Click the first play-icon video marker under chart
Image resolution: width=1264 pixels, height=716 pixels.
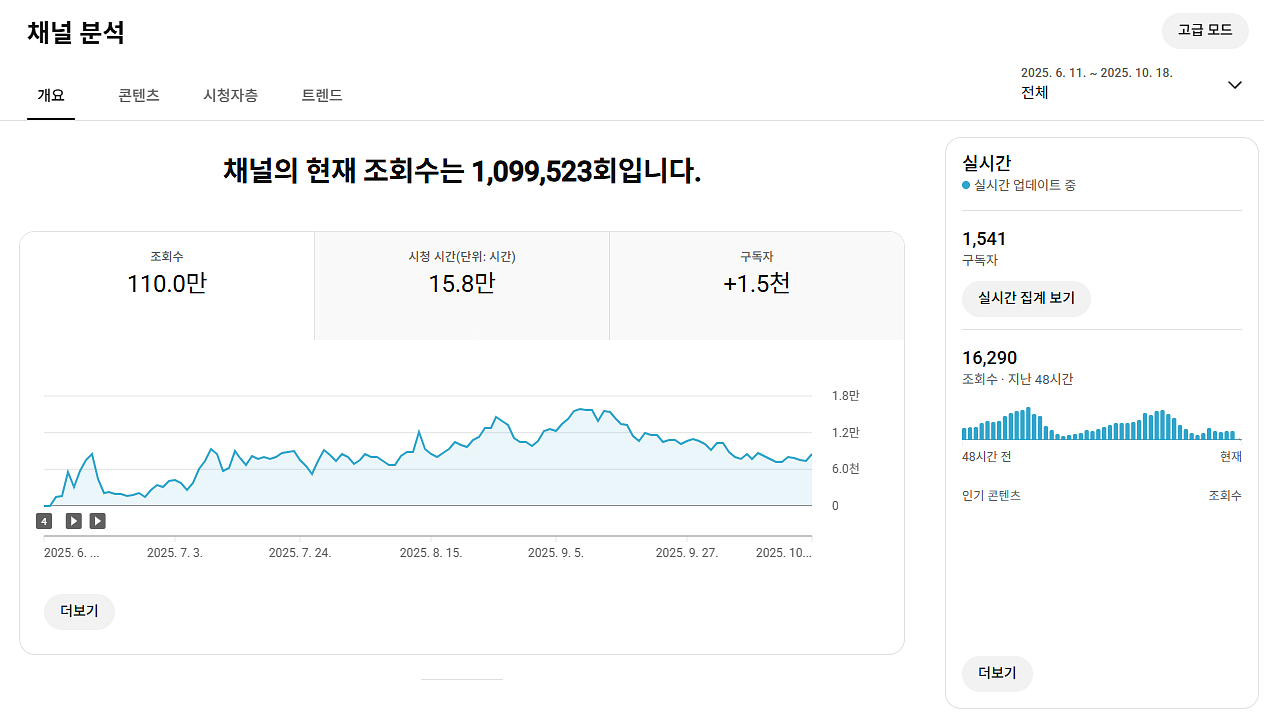point(74,521)
